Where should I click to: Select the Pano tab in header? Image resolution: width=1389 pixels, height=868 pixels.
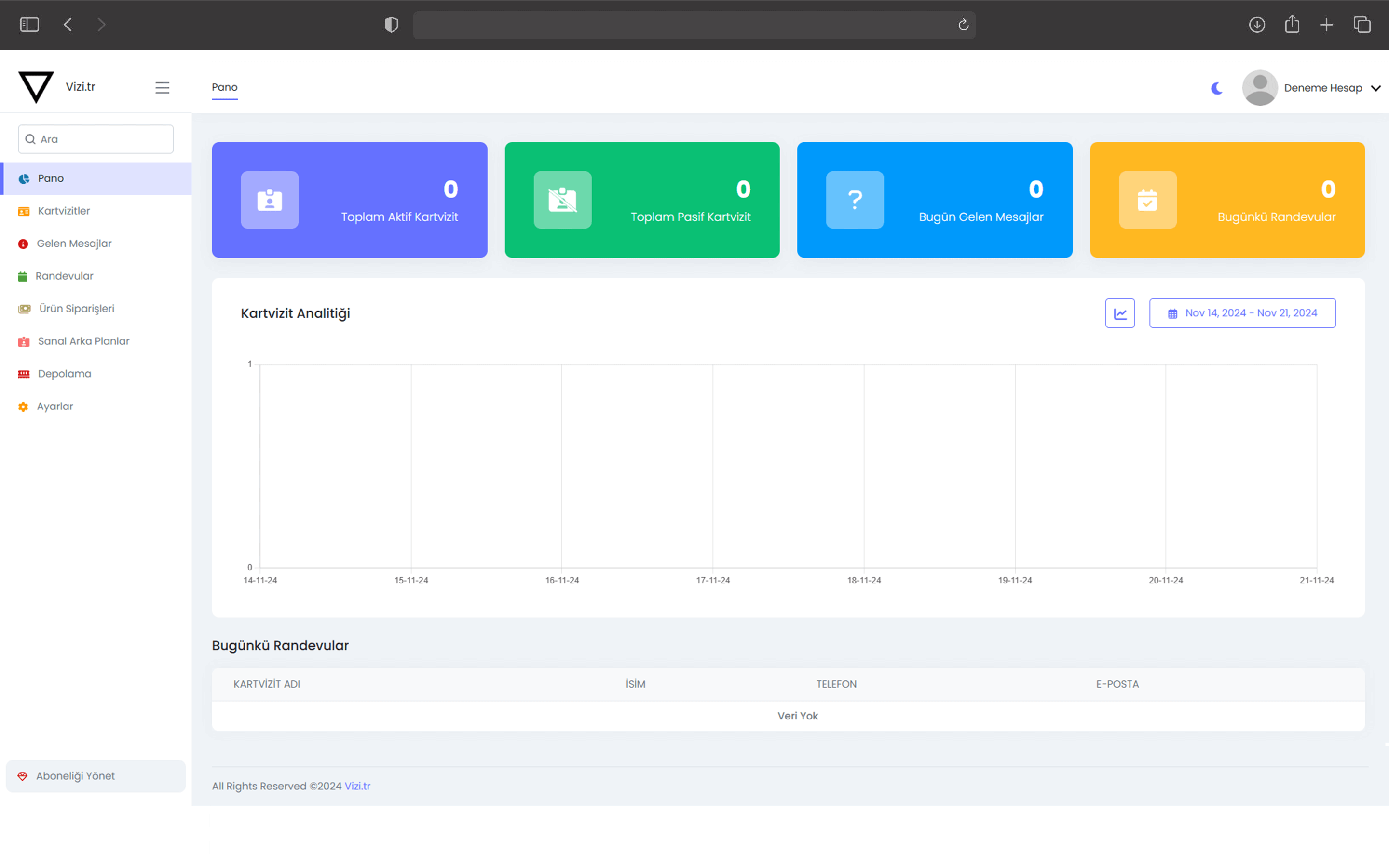[x=224, y=87]
